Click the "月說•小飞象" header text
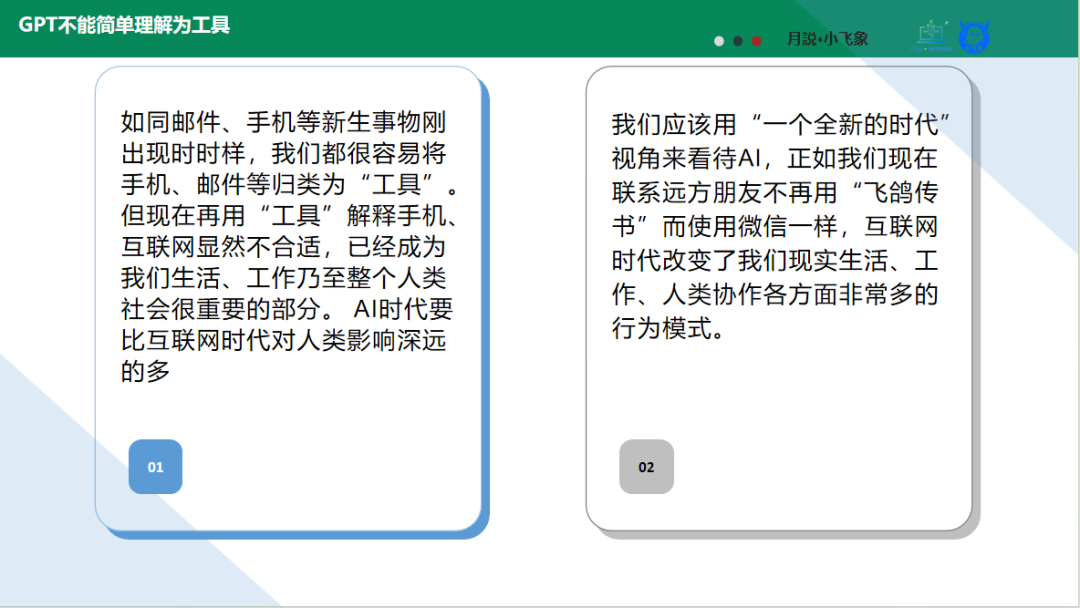The height and width of the screenshot is (608, 1080). [x=827, y=39]
